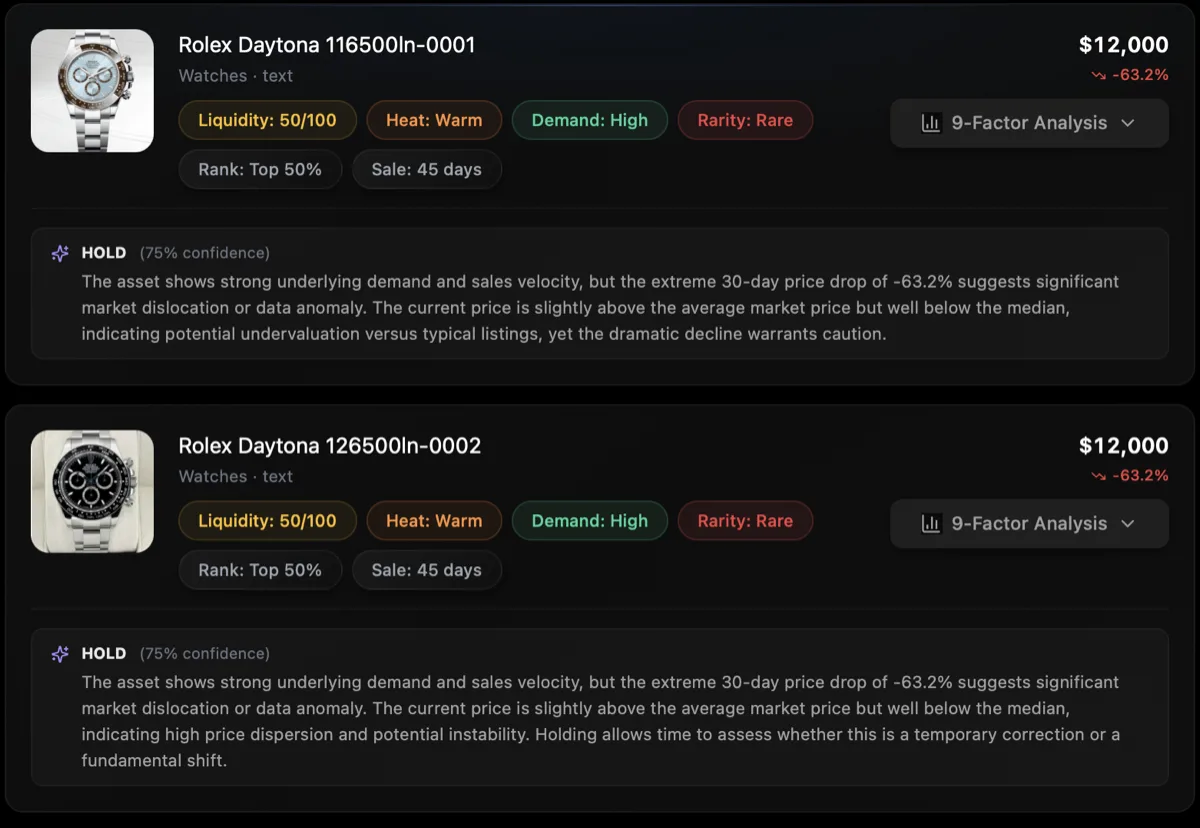Image resolution: width=1200 pixels, height=828 pixels.
Task: Open the Rolex Daytona 116500ln-0001 title
Action: [x=327, y=45]
